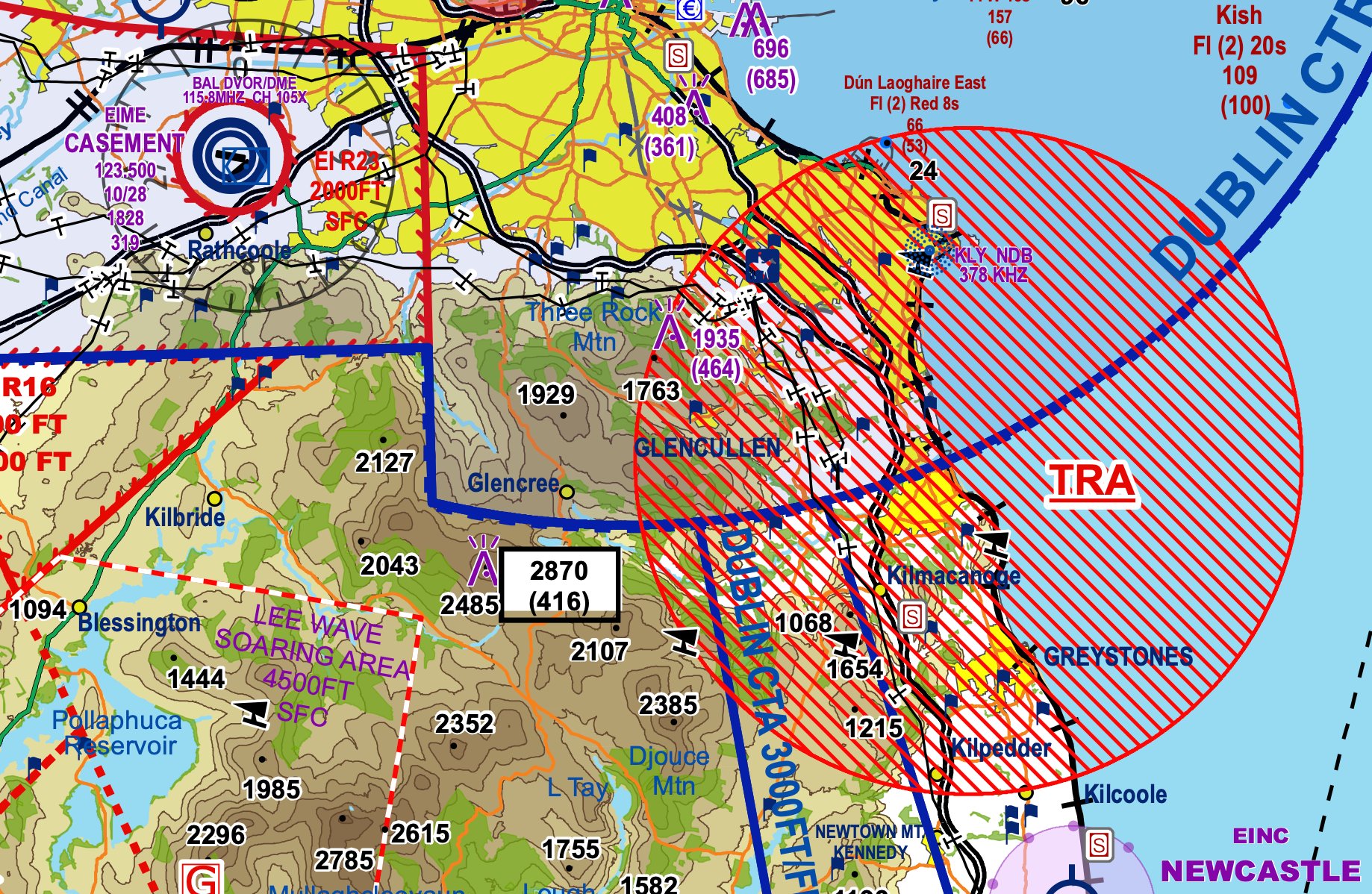Click the Dún Laoghaire East light dot
This screenshot has width=1372, height=894.
click(885, 142)
